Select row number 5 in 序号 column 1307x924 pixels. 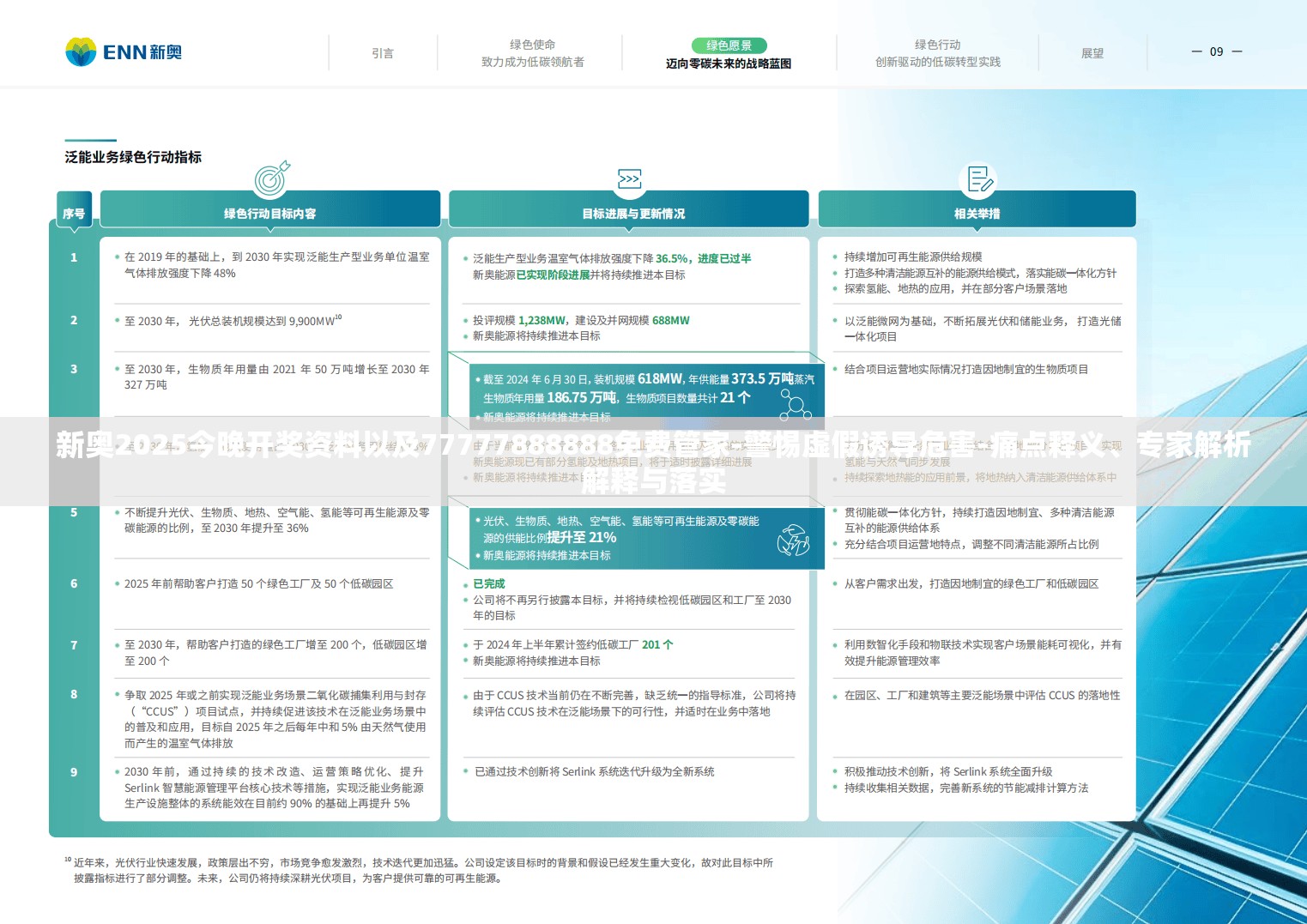pos(74,512)
